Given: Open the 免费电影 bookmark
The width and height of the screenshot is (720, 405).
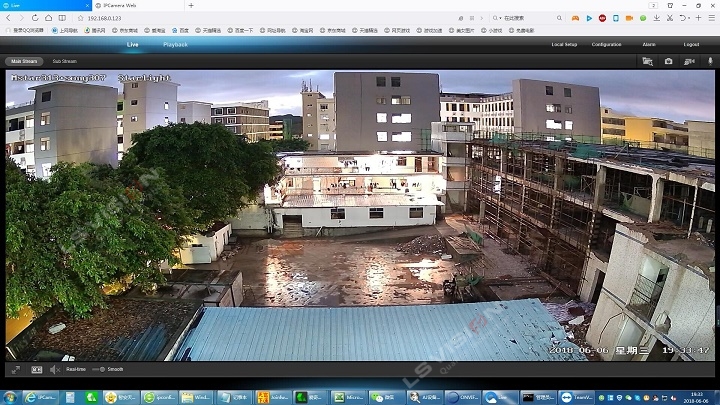Looking at the screenshot, I should click(x=521, y=30).
